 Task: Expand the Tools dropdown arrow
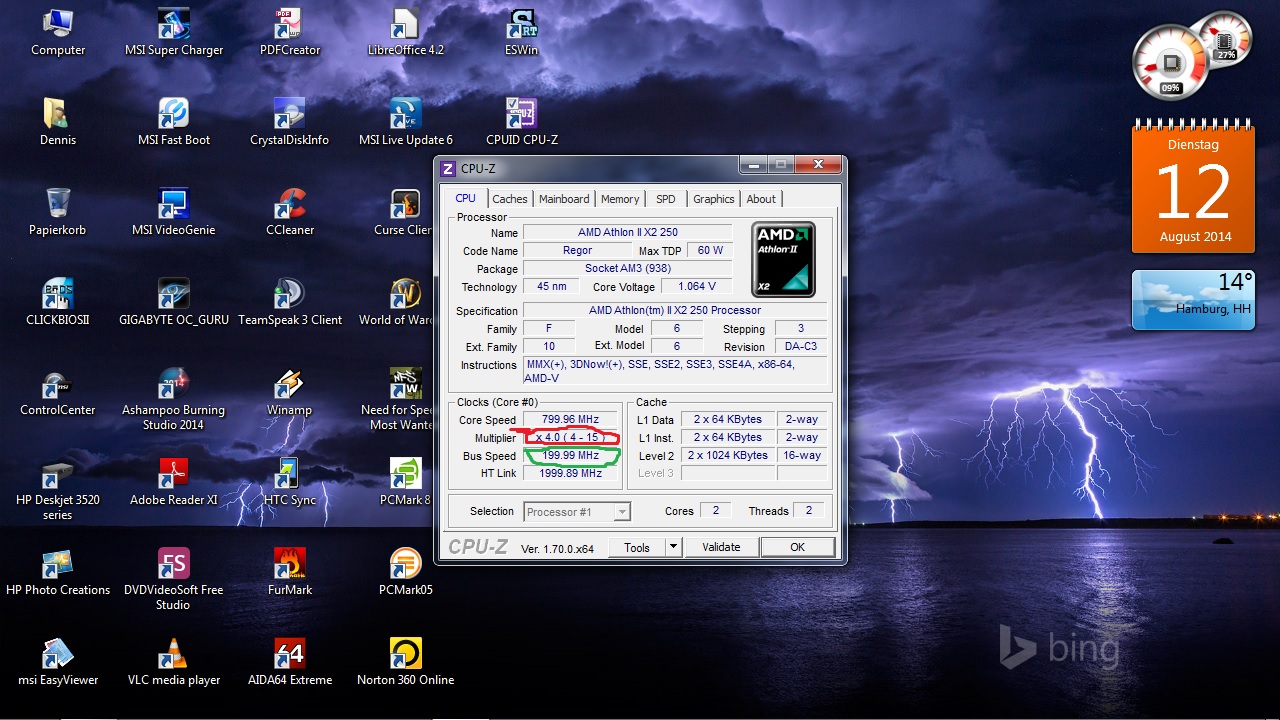click(673, 547)
